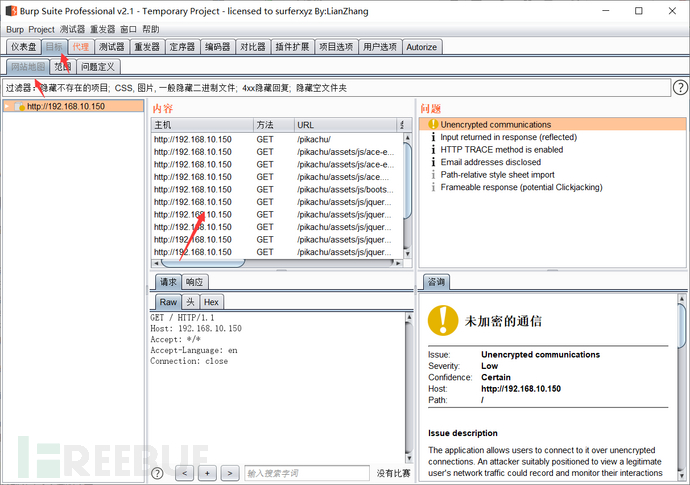The width and height of the screenshot is (690, 485).
Task: Click the search help question mark icon
Action: pos(157,473)
